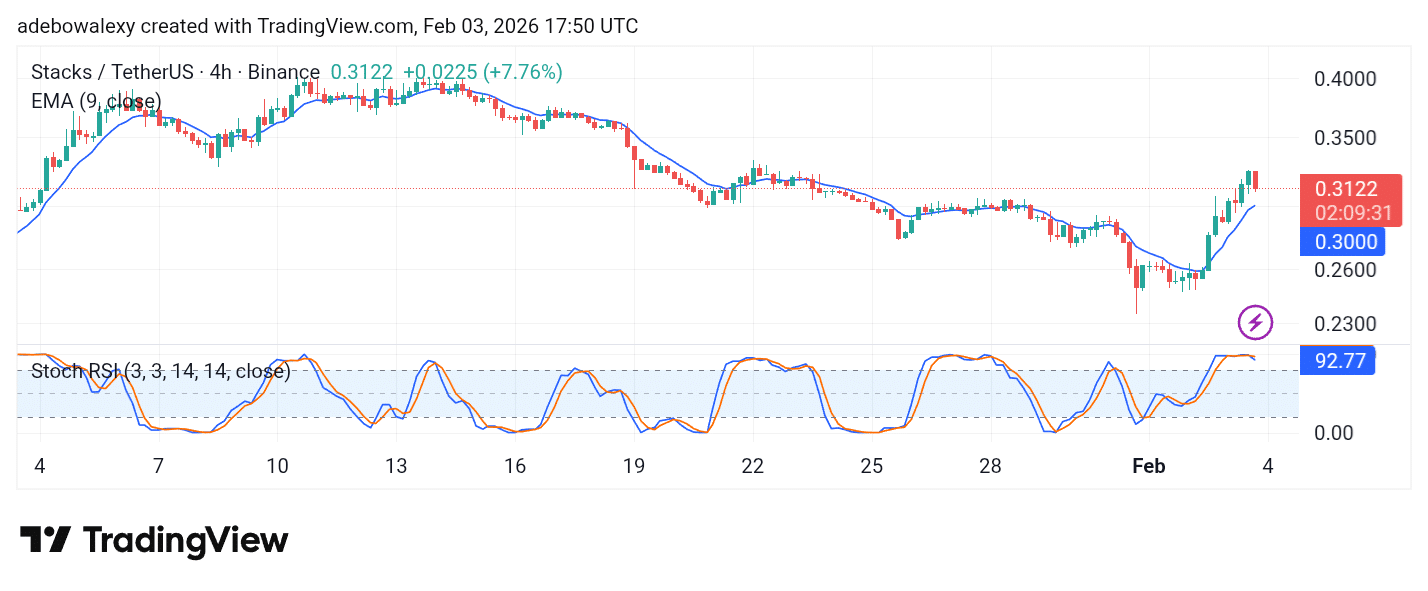The height and width of the screenshot is (591, 1428).
Task: Click the 0.00 Stoch RSI axis label
Action: [1335, 433]
